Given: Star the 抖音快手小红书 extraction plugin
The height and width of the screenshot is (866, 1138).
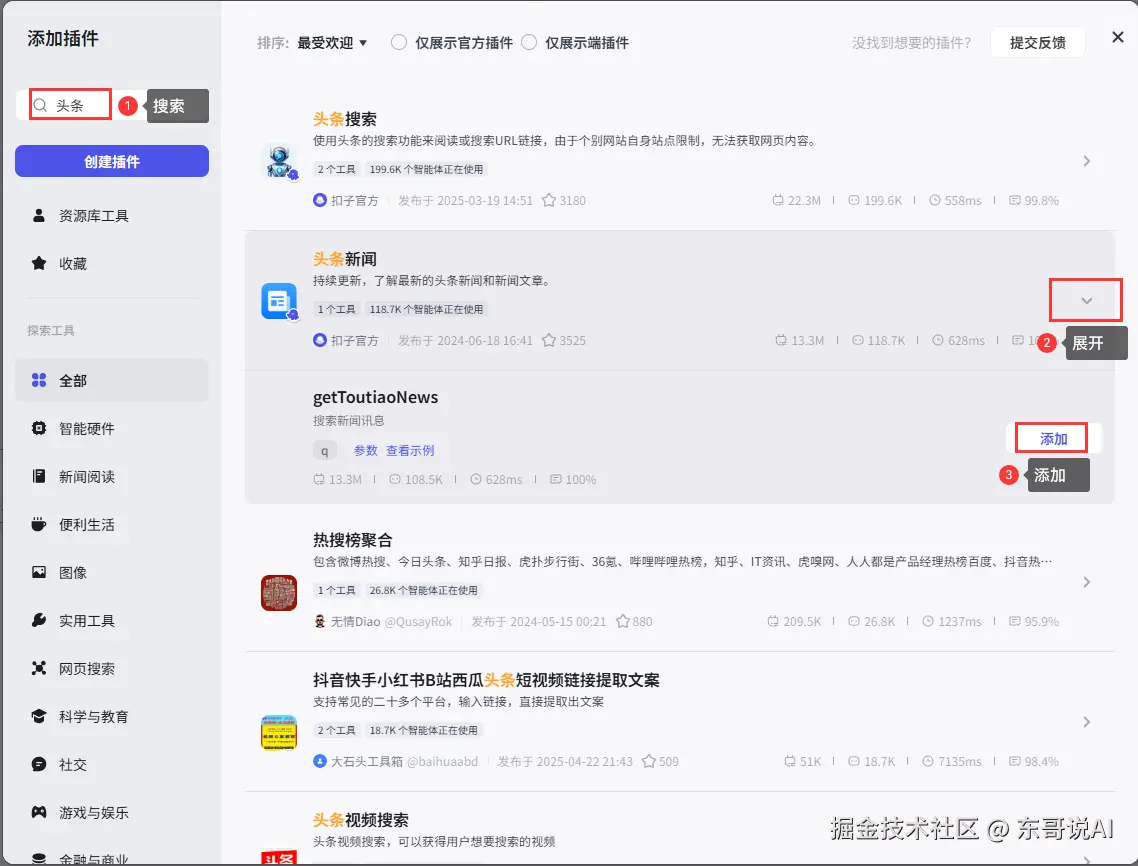Looking at the screenshot, I should [x=649, y=761].
